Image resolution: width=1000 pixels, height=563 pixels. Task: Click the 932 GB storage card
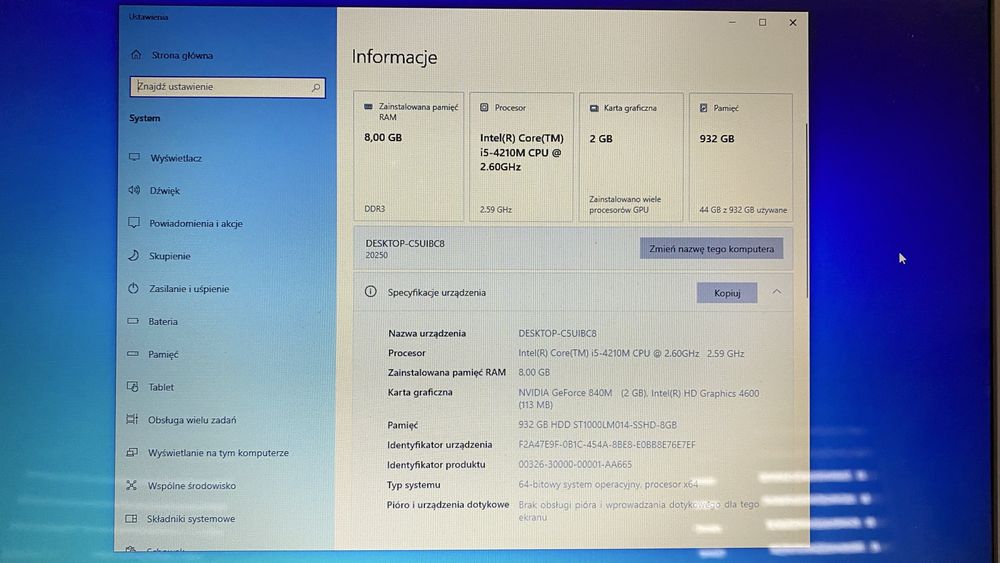tap(741, 158)
